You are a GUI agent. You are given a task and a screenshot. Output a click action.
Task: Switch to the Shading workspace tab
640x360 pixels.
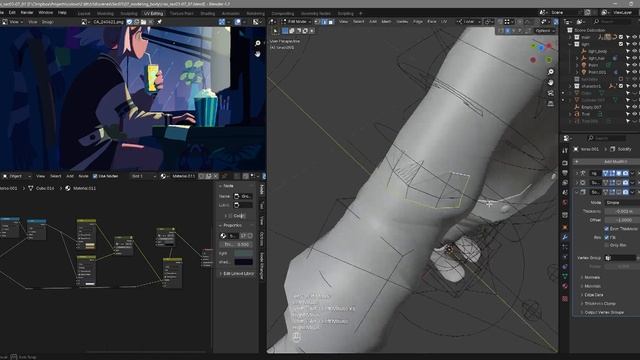(207, 13)
